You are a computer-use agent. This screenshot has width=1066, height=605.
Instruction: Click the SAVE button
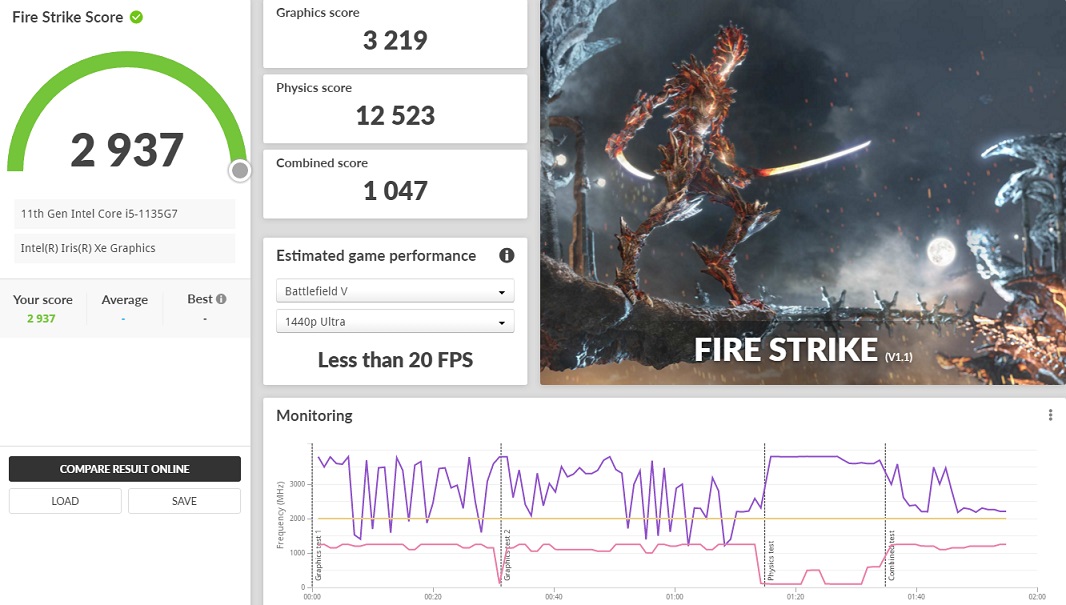tap(184, 501)
